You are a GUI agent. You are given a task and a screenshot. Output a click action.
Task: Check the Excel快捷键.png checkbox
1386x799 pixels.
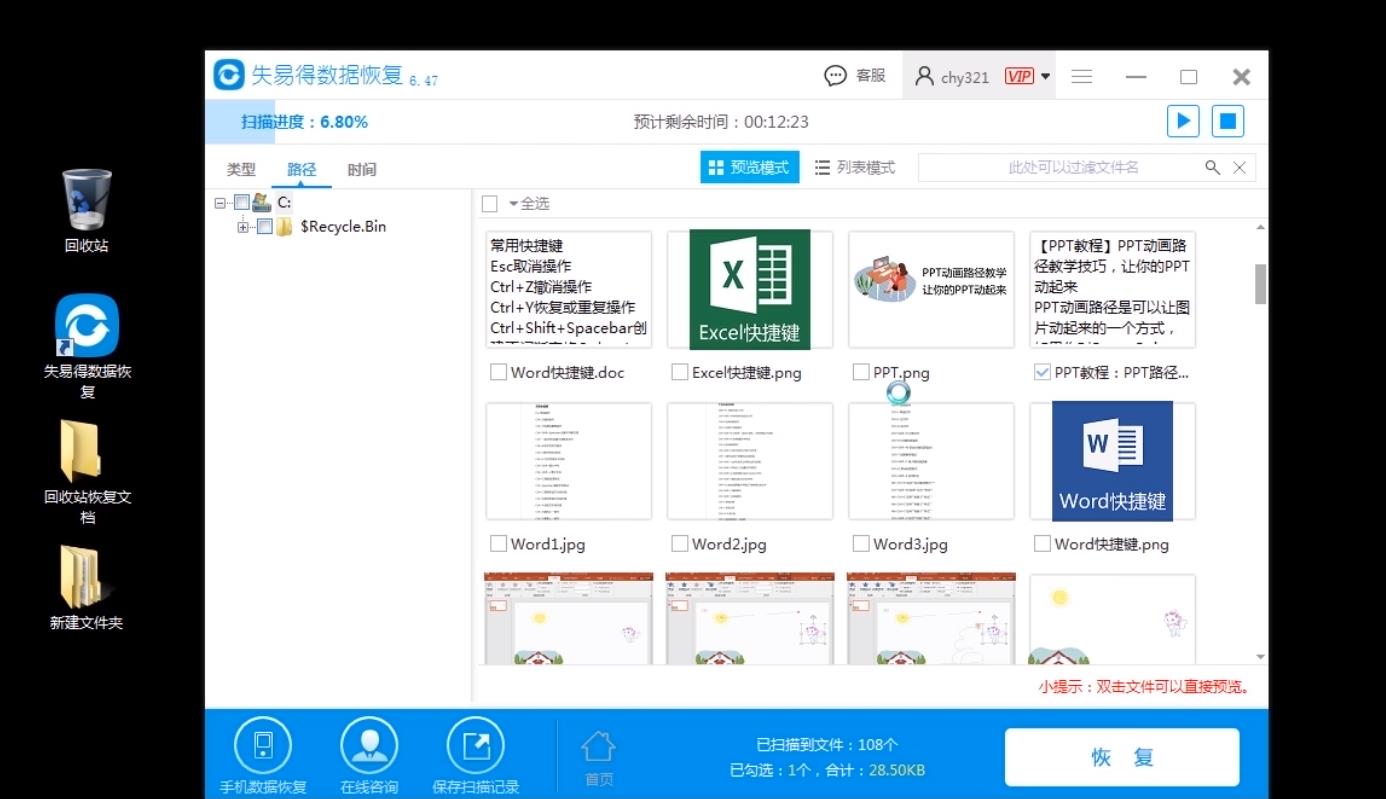tap(680, 373)
